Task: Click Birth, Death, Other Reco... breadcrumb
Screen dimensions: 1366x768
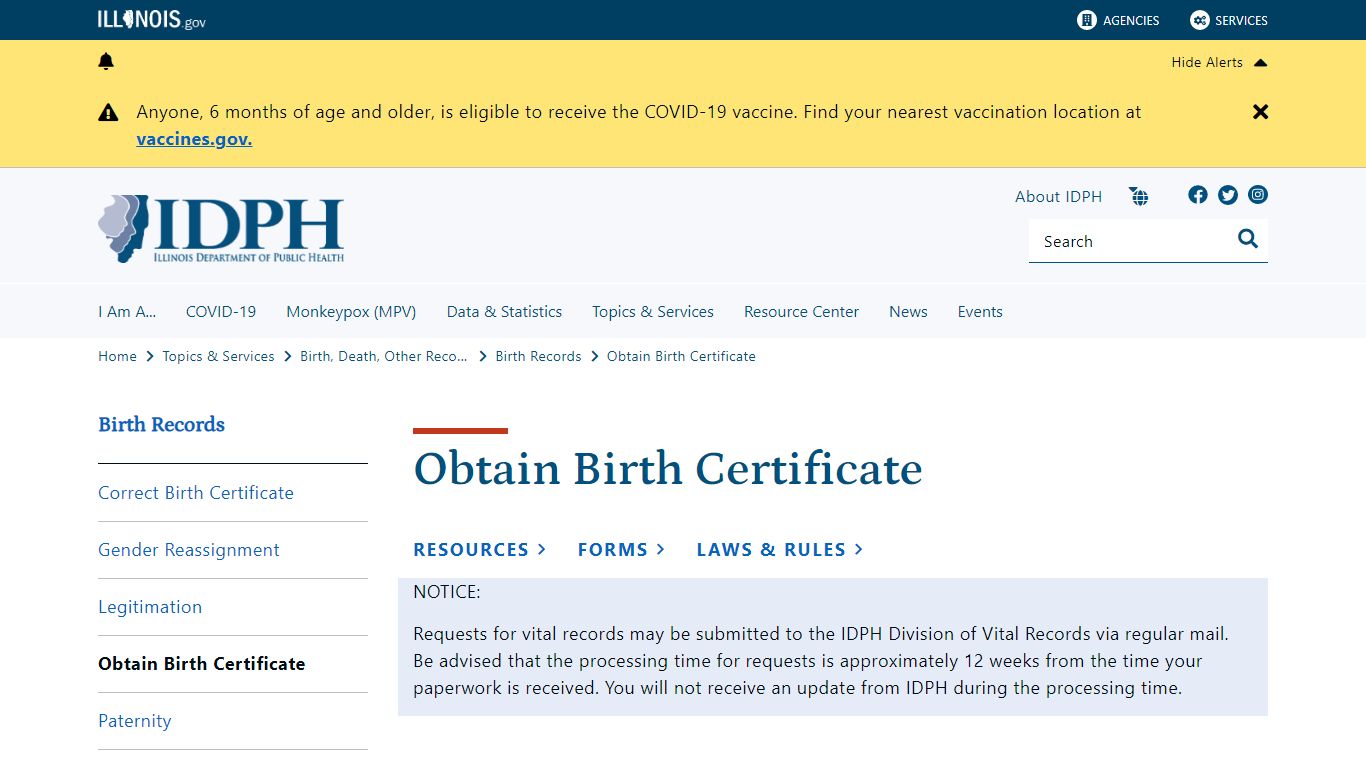Action: (384, 356)
